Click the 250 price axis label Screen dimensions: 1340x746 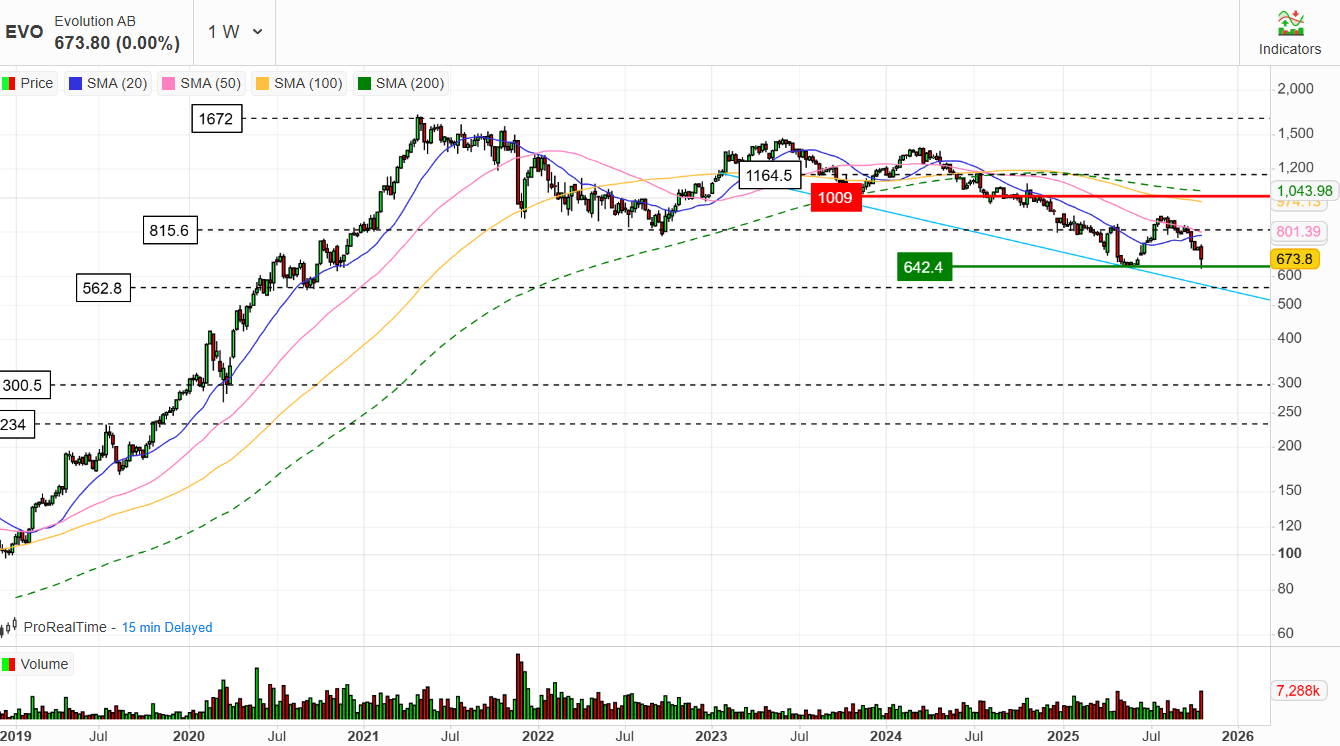tap(1289, 411)
